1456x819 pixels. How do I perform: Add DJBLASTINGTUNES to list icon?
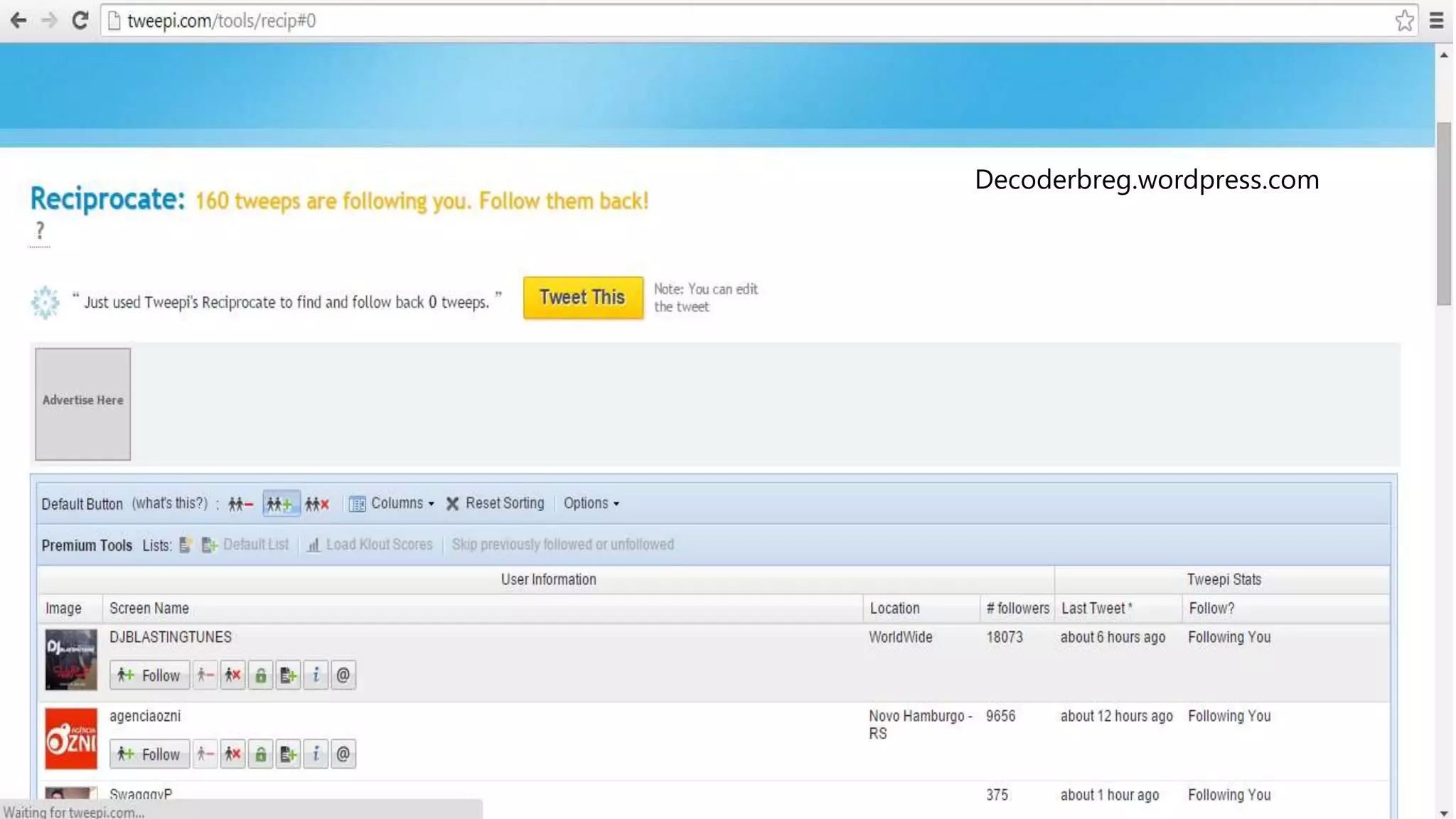[x=288, y=675]
